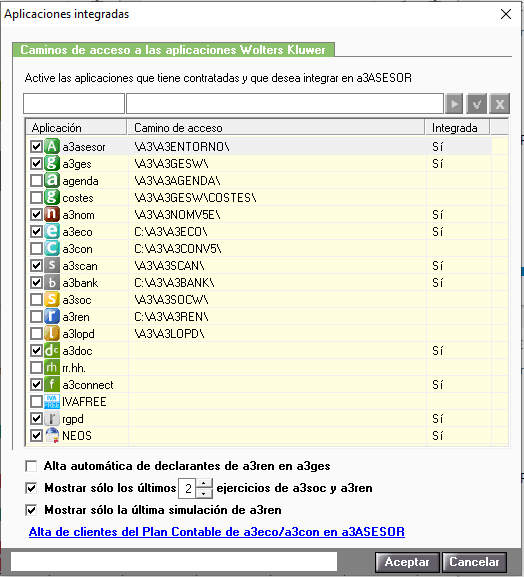Click the a3bank gray b icon
Image resolution: width=524 pixels, height=577 pixels.
pyautogui.click(x=52, y=282)
